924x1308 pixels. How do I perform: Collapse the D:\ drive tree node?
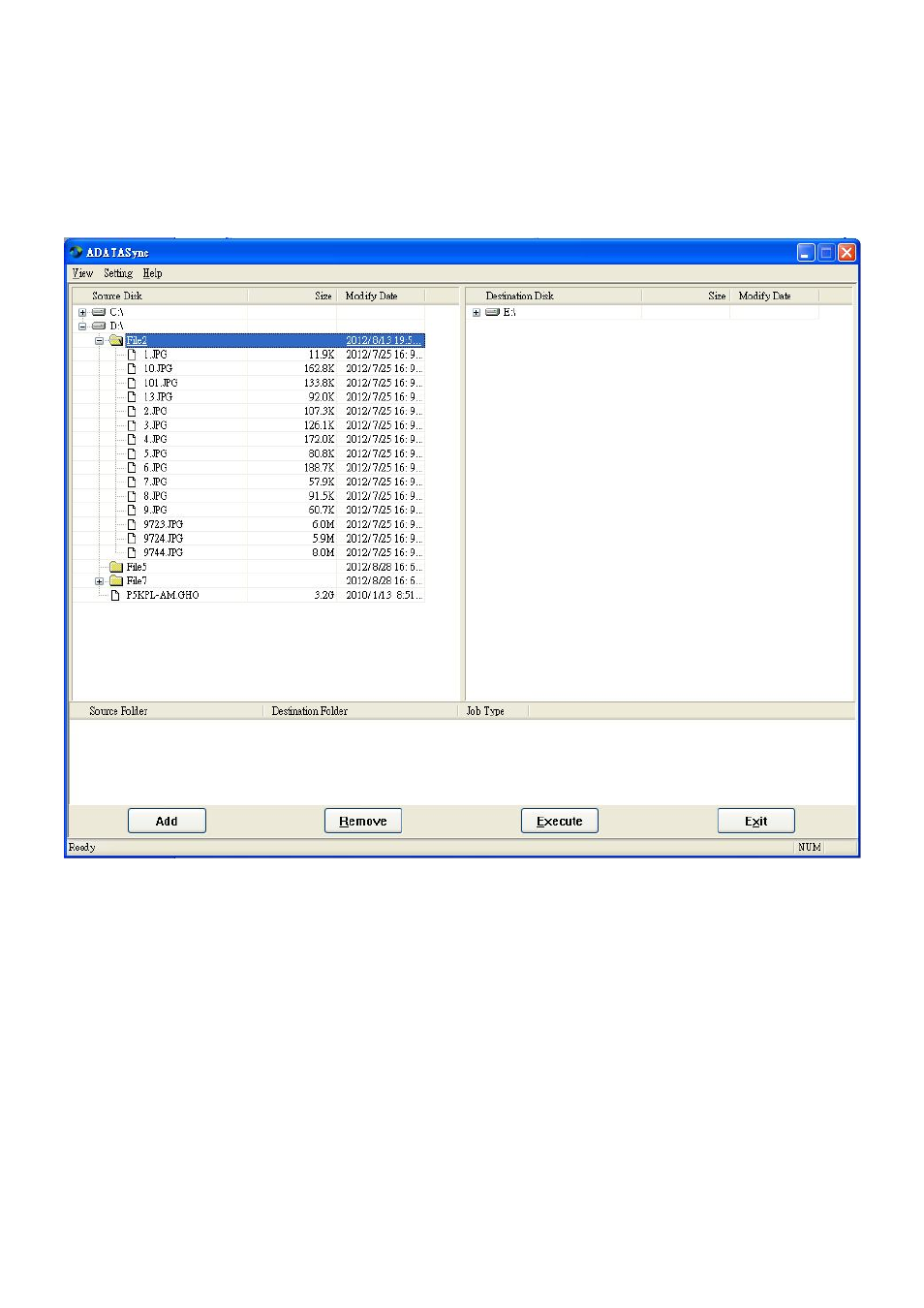coord(82,327)
